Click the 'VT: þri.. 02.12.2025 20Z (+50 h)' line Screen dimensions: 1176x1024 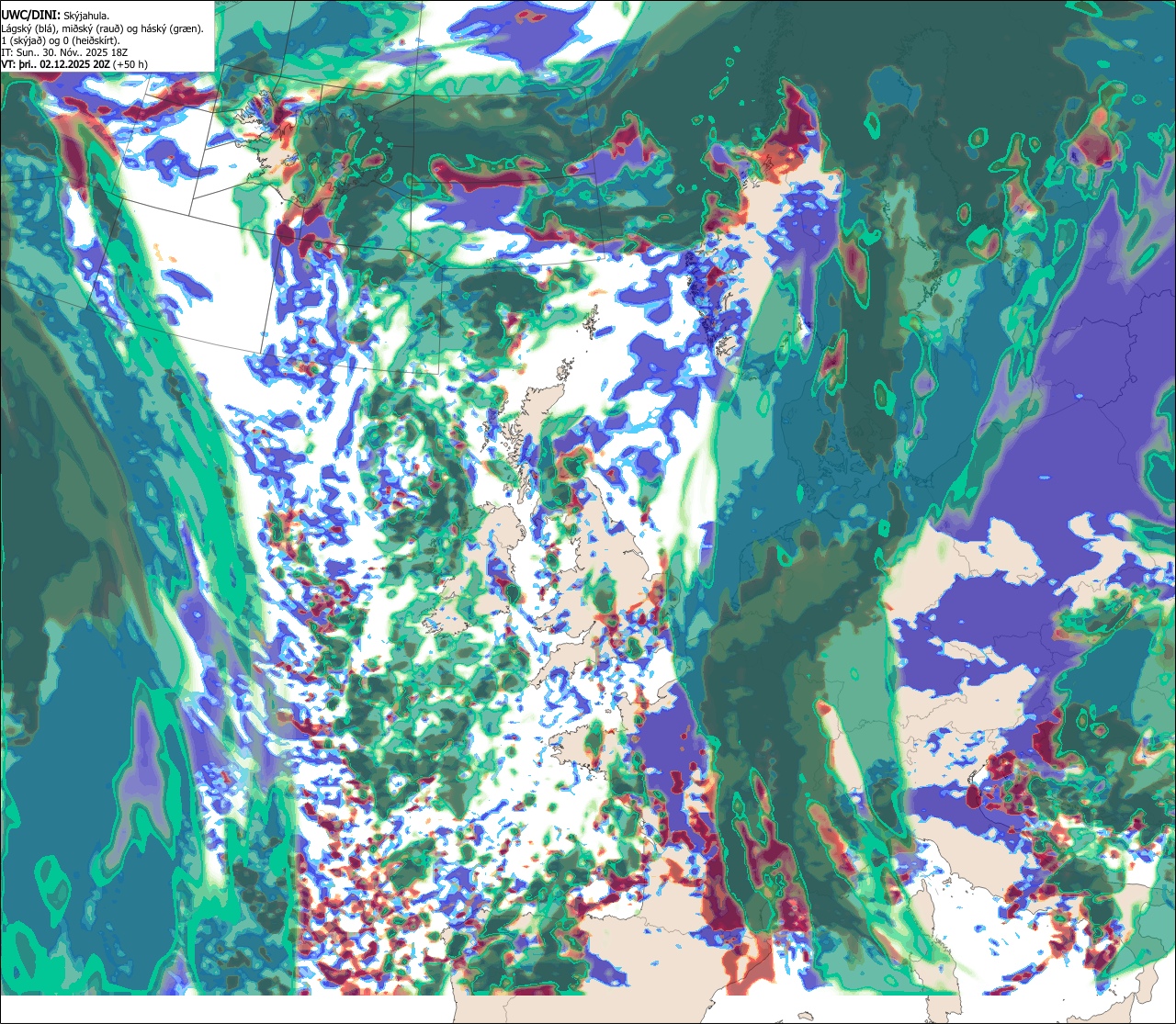click(x=74, y=64)
